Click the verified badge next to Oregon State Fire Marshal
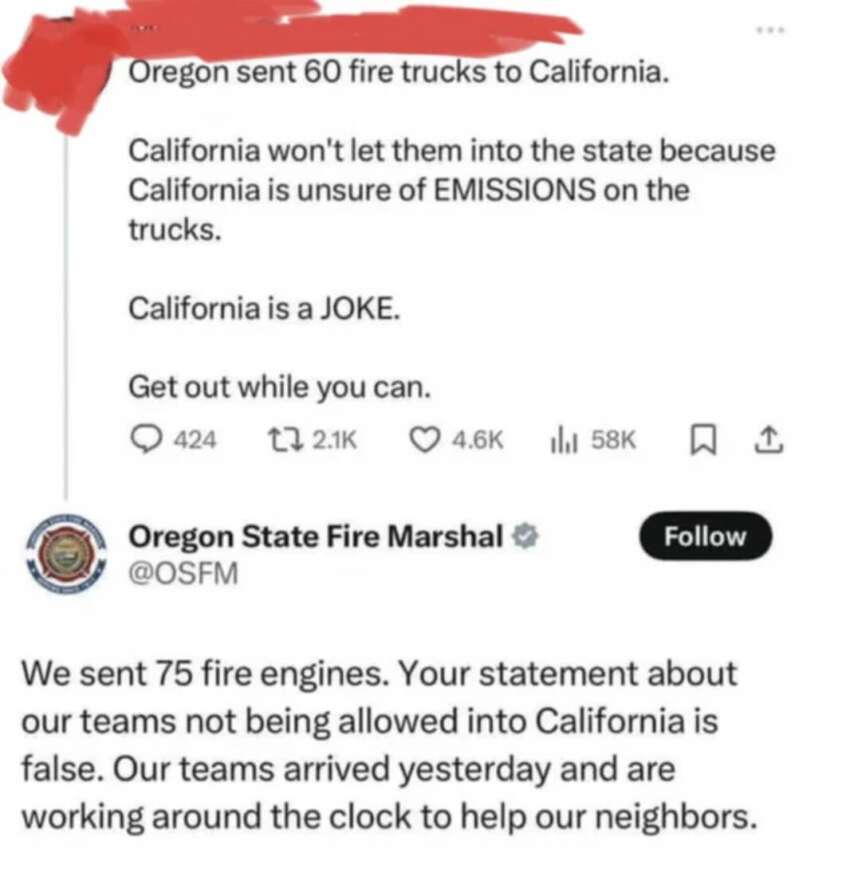The image size is (842, 888). 522,536
